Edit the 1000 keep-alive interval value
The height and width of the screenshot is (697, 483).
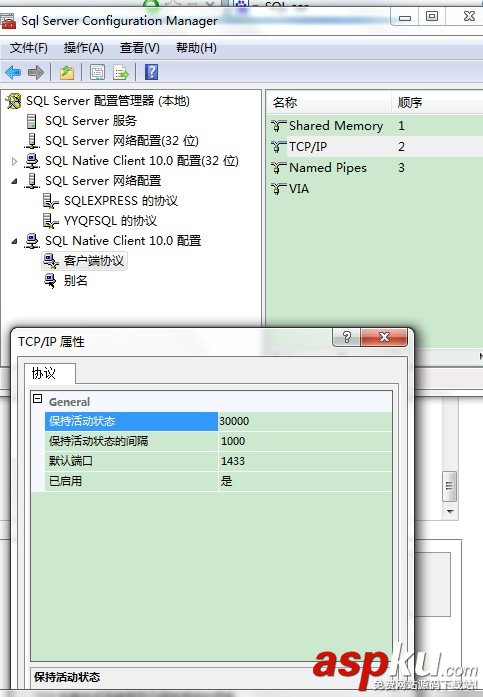point(305,441)
